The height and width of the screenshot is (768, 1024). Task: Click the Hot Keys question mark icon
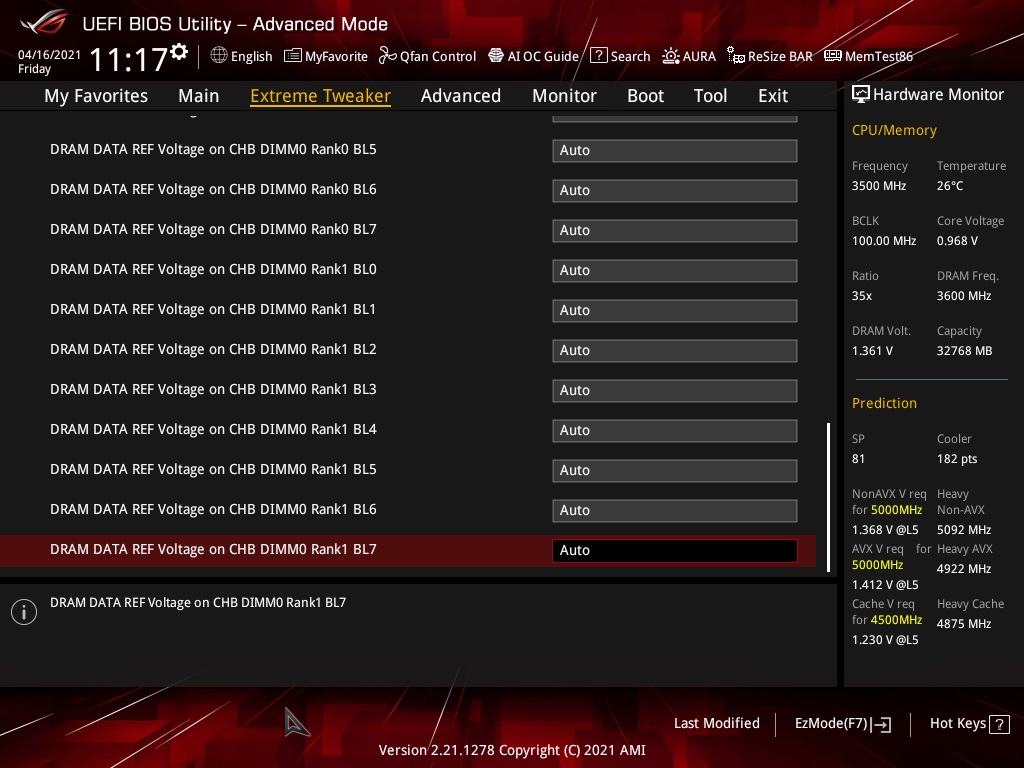(999, 724)
